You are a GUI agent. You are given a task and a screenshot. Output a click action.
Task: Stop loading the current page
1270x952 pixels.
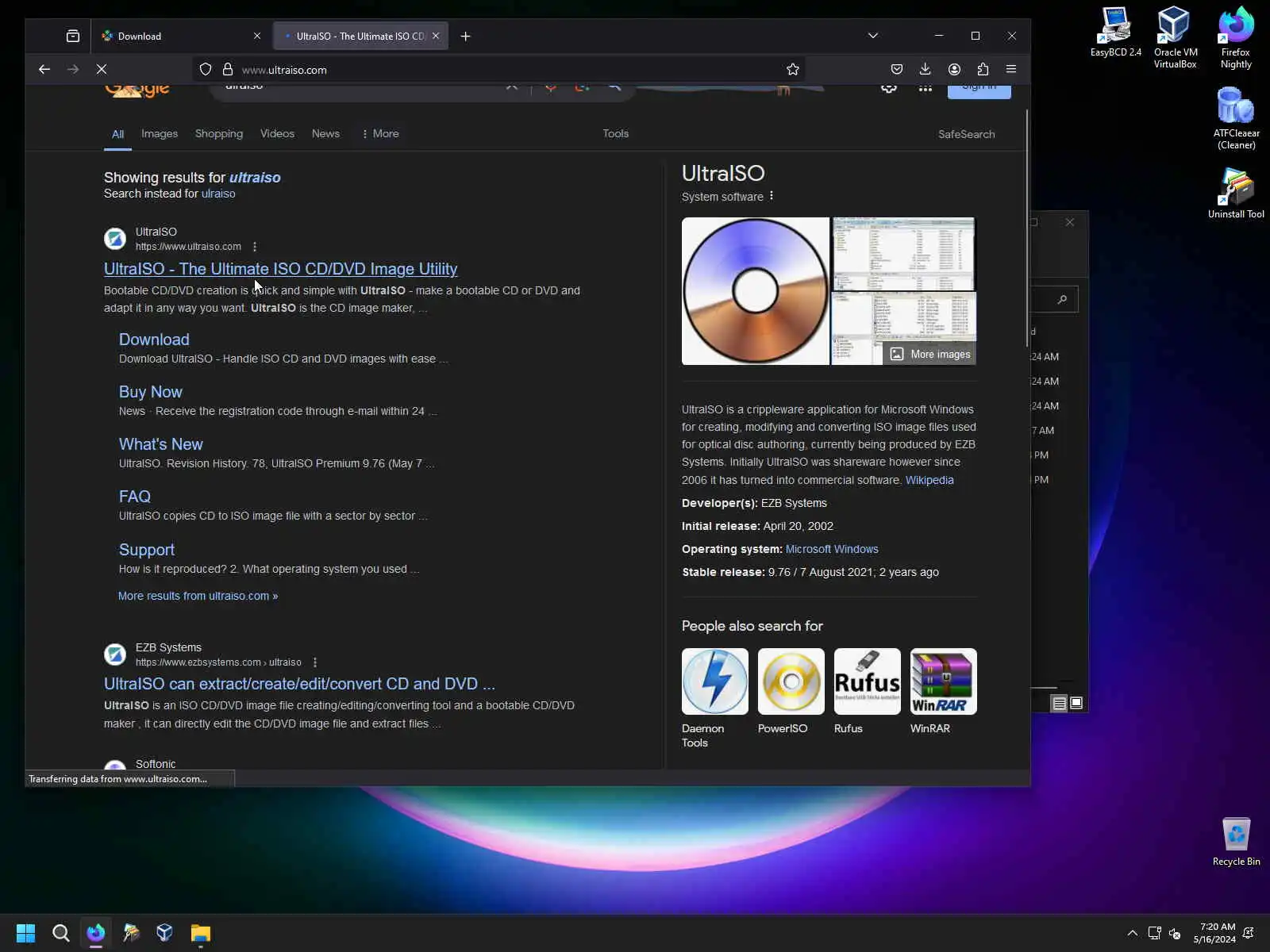pyautogui.click(x=102, y=69)
